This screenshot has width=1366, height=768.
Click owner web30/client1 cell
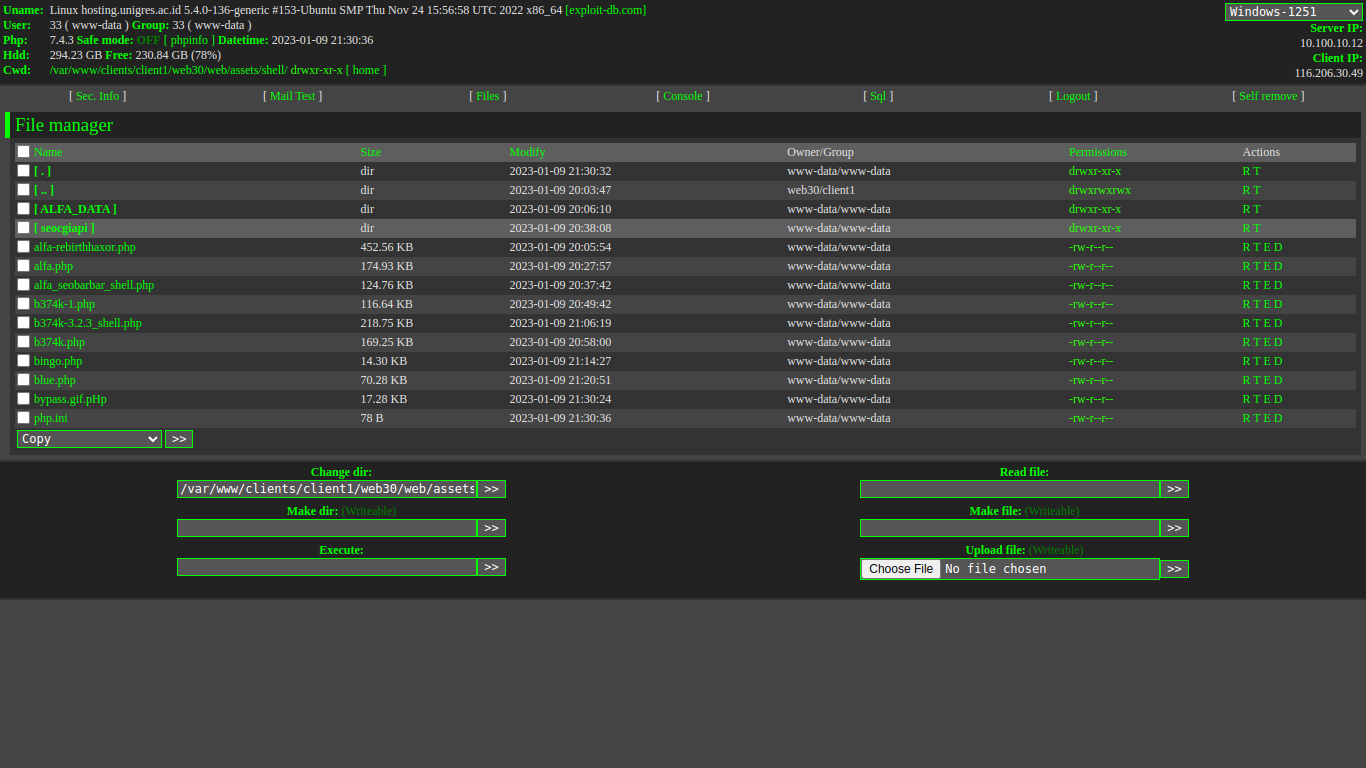pyautogui.click(x=821, y=190)
